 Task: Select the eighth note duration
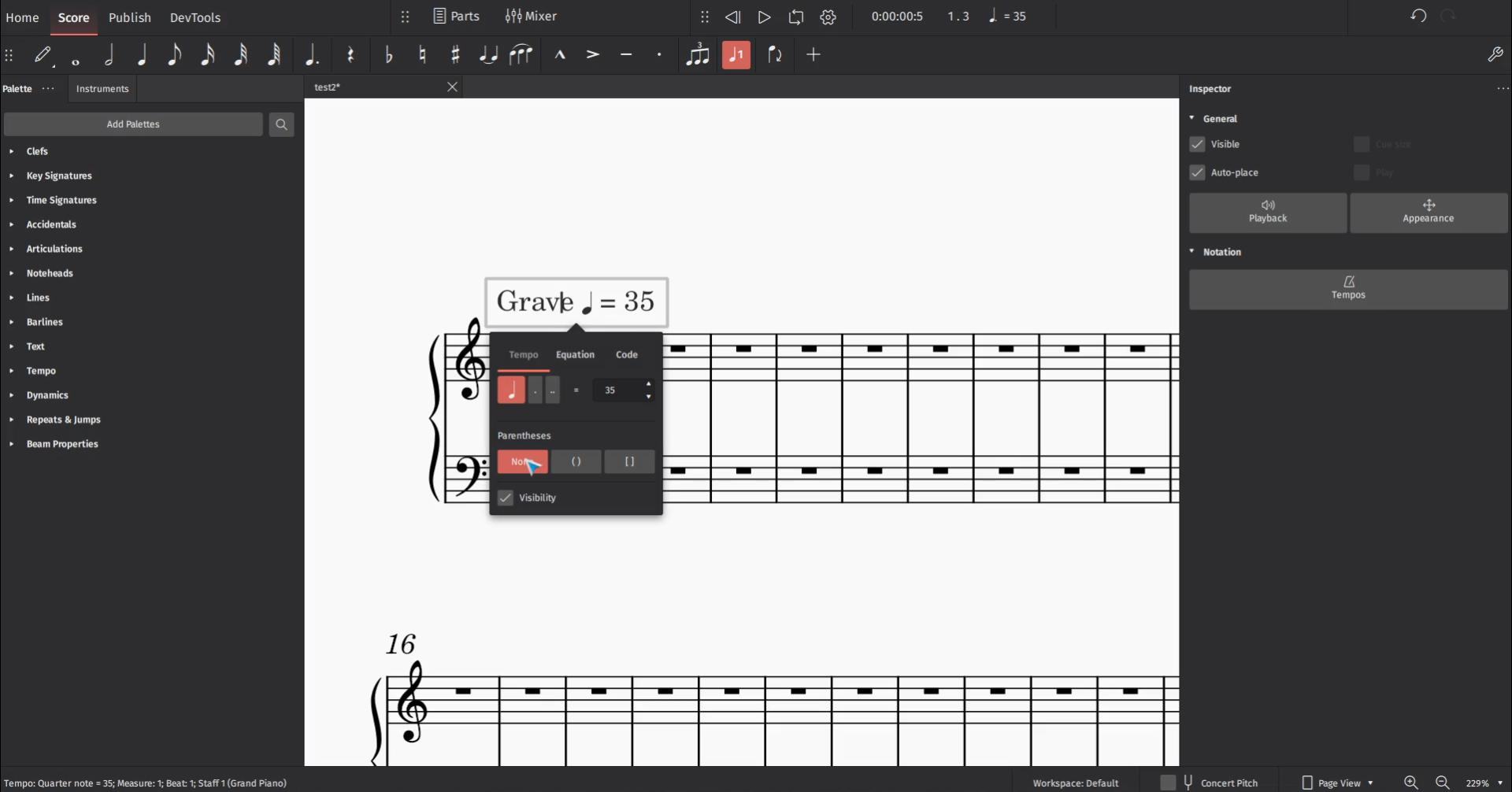tap(175, 54)
